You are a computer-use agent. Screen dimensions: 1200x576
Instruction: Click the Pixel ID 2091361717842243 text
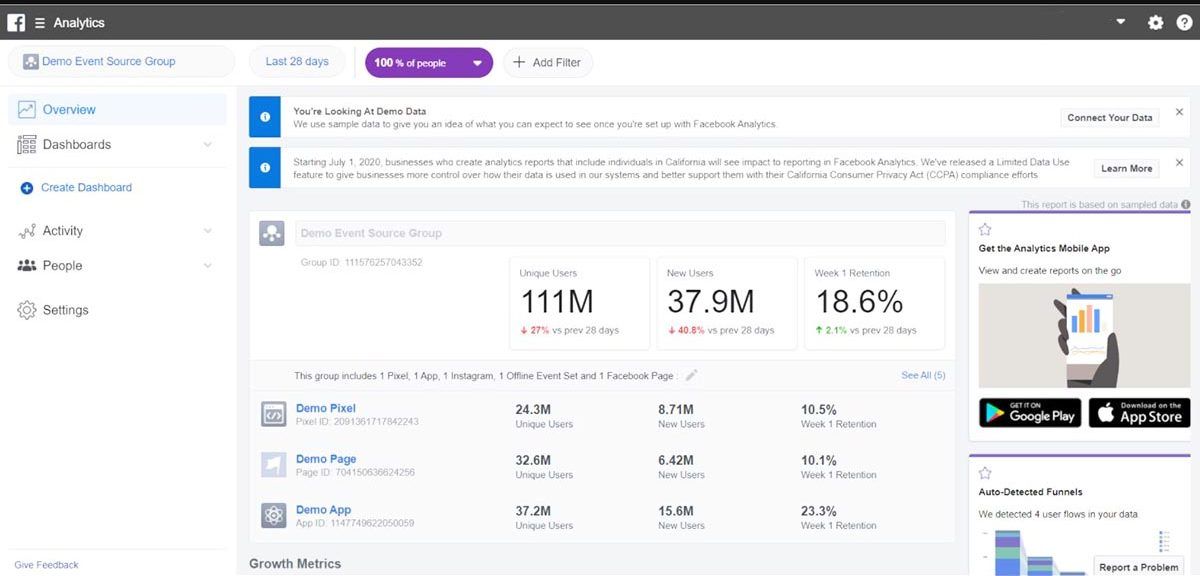[357, 422]
